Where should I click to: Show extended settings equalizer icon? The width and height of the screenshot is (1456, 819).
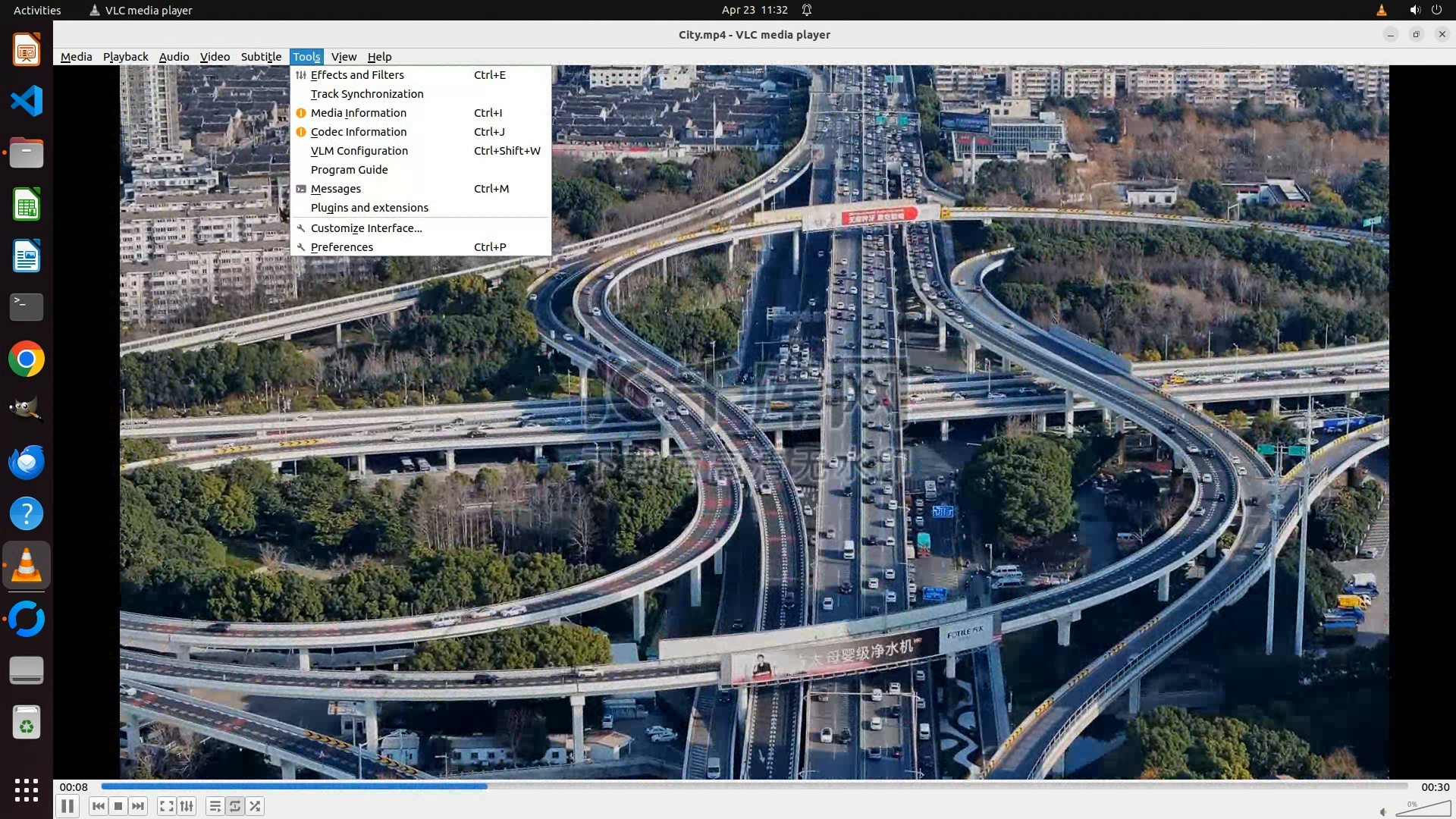[187, 806]
